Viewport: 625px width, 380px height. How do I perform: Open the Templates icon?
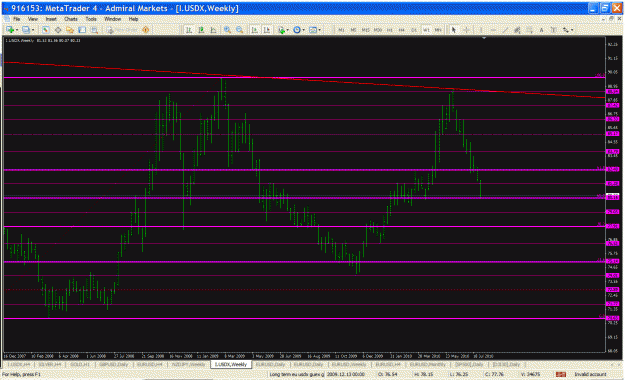coord(313,30)
